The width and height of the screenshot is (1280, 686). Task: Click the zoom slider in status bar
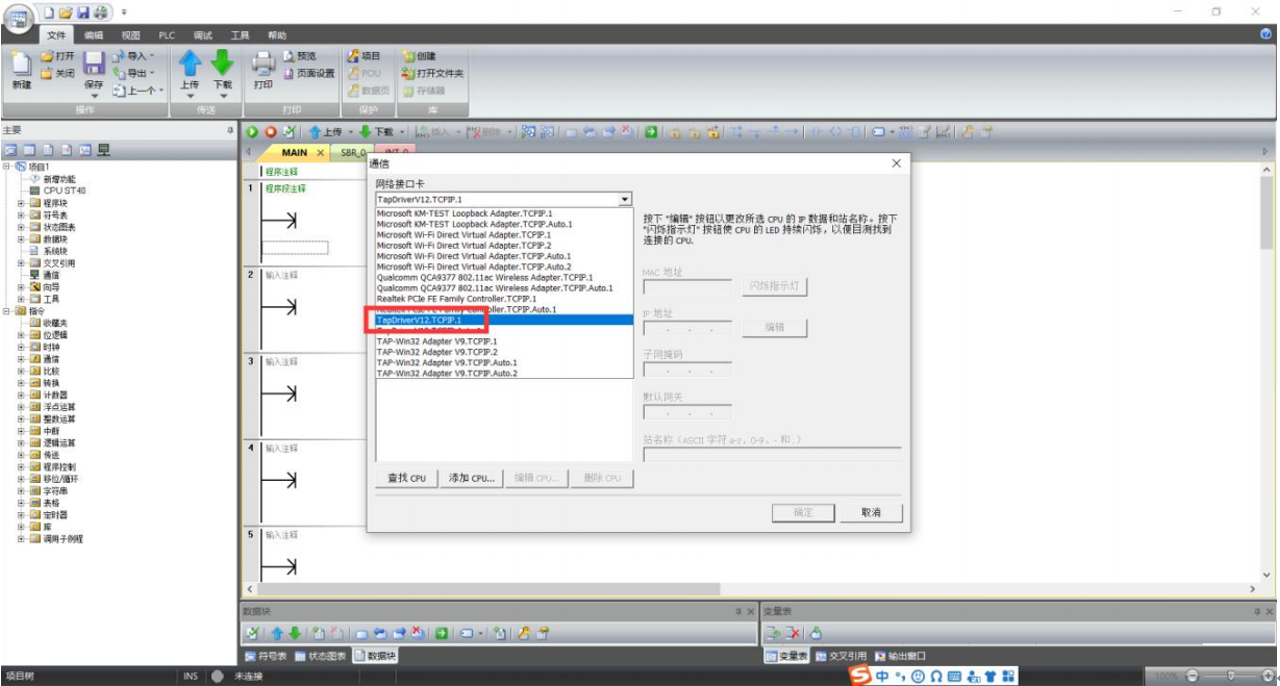click(x=1229, y=676)
